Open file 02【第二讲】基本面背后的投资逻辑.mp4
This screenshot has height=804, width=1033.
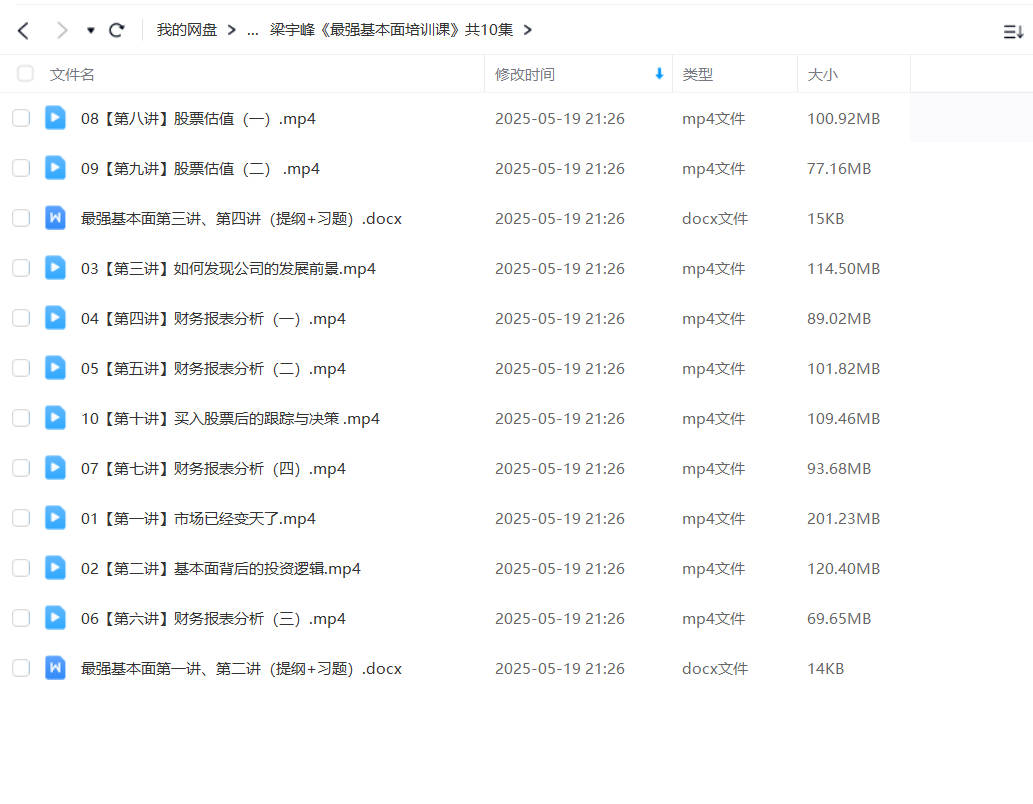(221, 569)
